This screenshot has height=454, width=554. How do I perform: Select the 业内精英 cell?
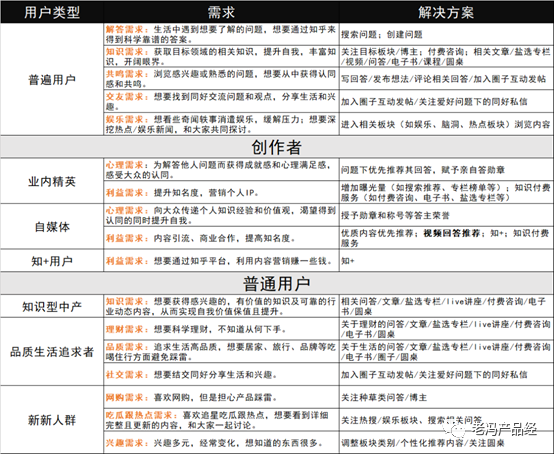(52, 181)
